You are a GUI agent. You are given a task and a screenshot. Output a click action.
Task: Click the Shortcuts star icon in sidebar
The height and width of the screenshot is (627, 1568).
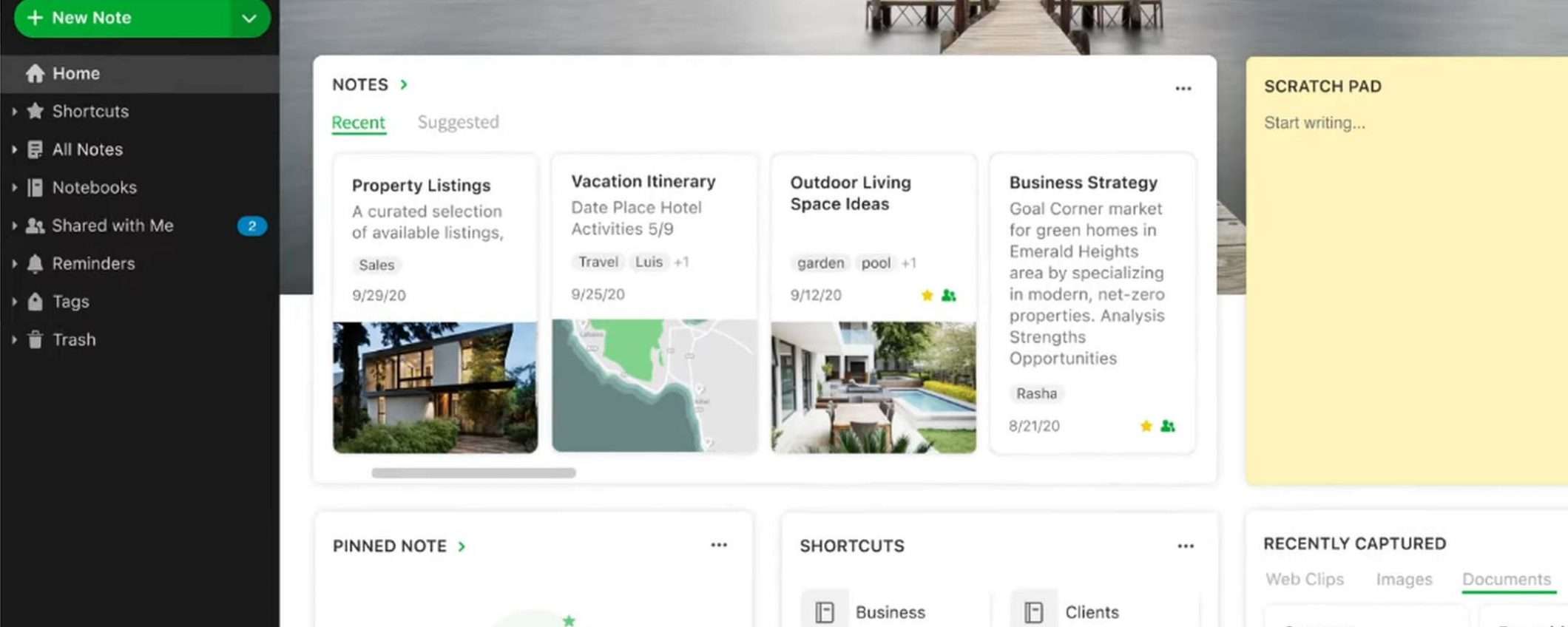pos(35,111)
